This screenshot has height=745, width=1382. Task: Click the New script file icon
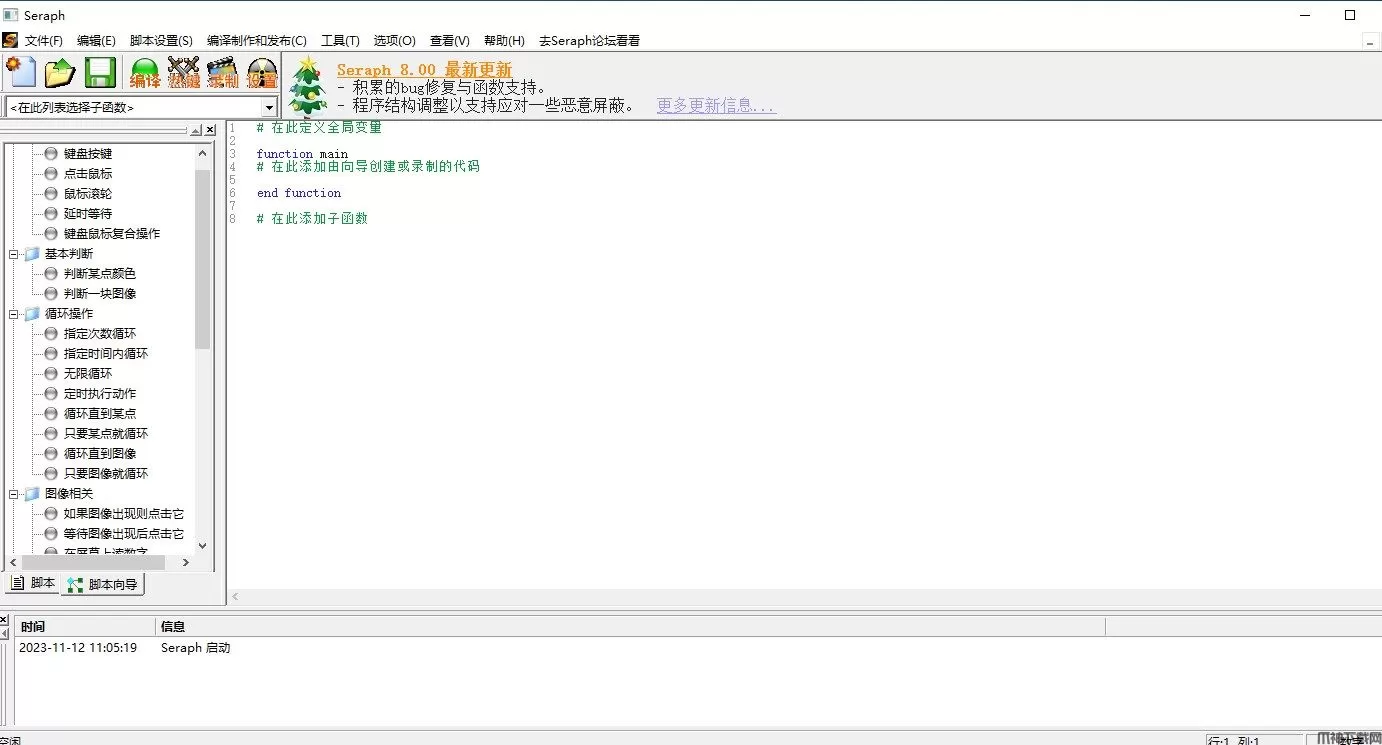(21, 73)
